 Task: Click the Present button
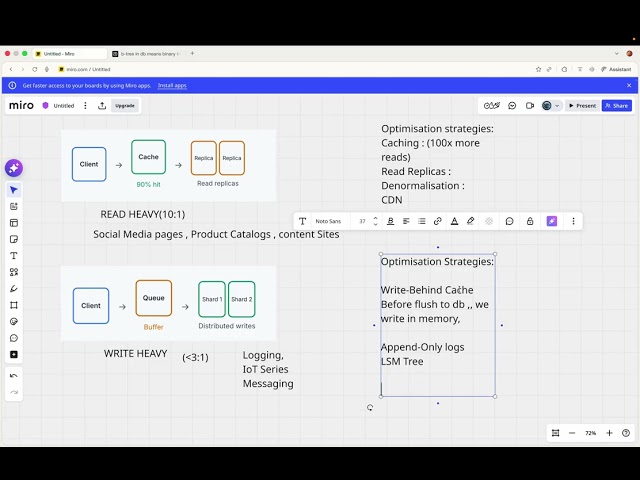tap(582, 106)
